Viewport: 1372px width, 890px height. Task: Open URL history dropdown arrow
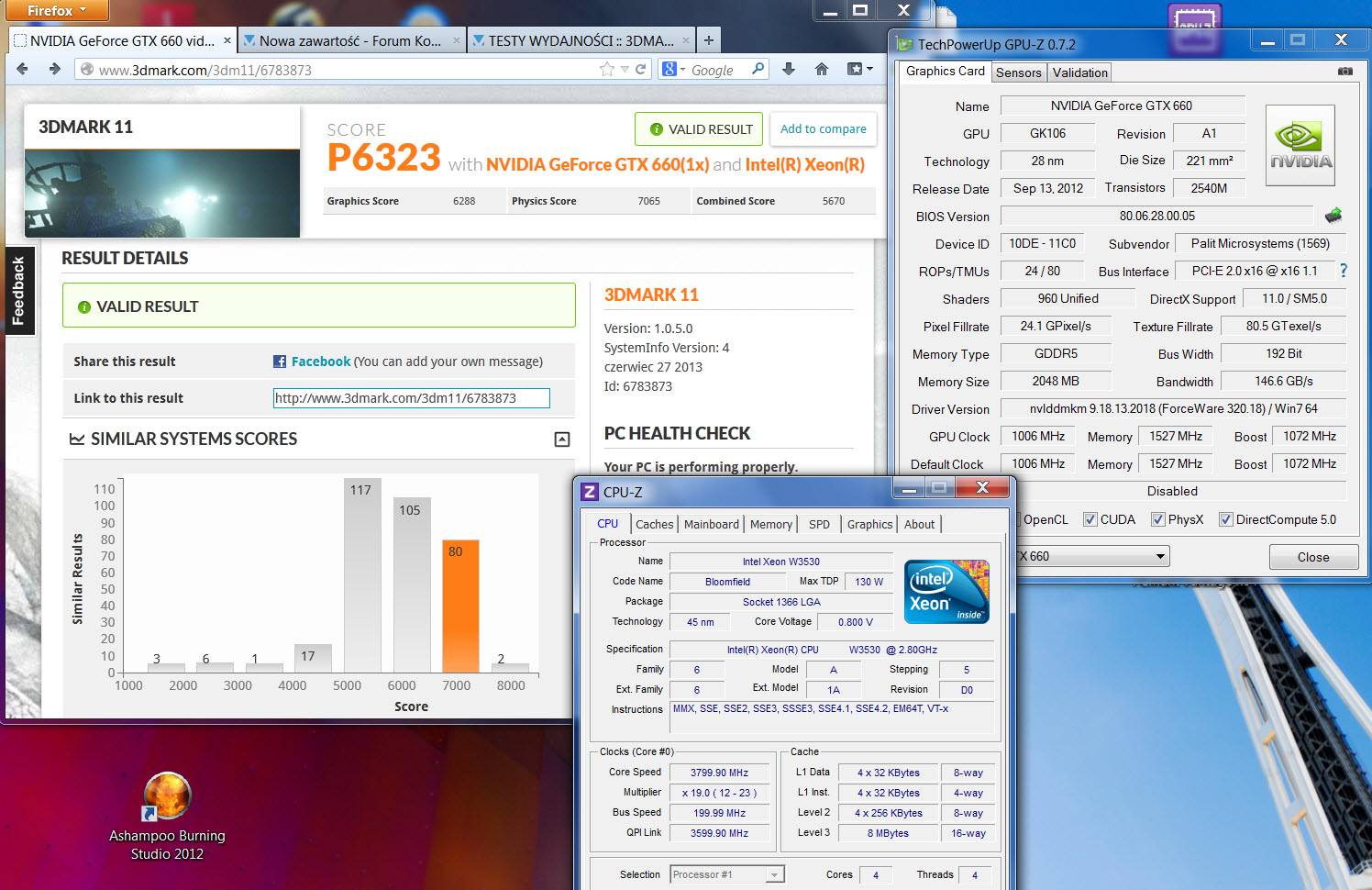pos(625,69)
